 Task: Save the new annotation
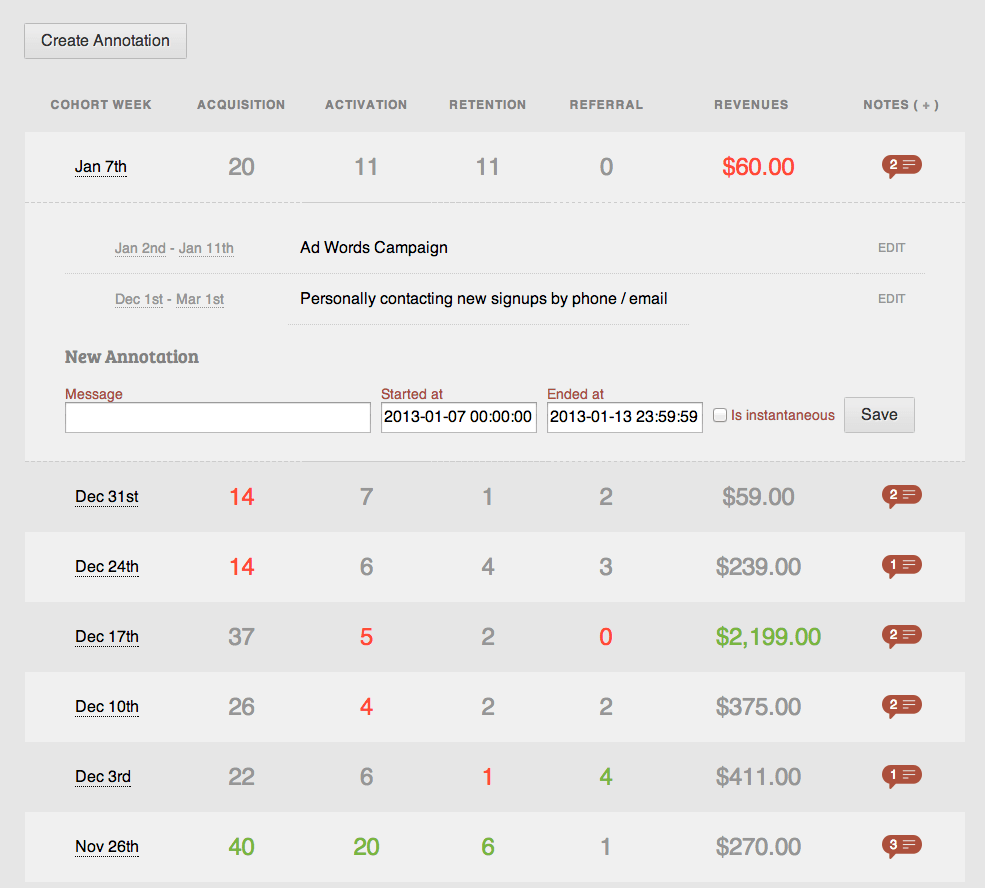click(879, 415)
